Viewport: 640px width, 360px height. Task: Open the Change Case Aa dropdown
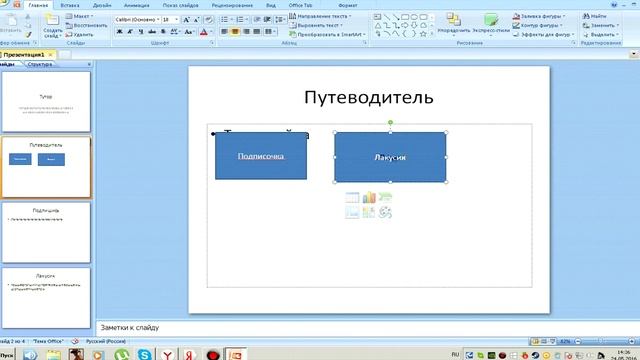tap(189, 32)
